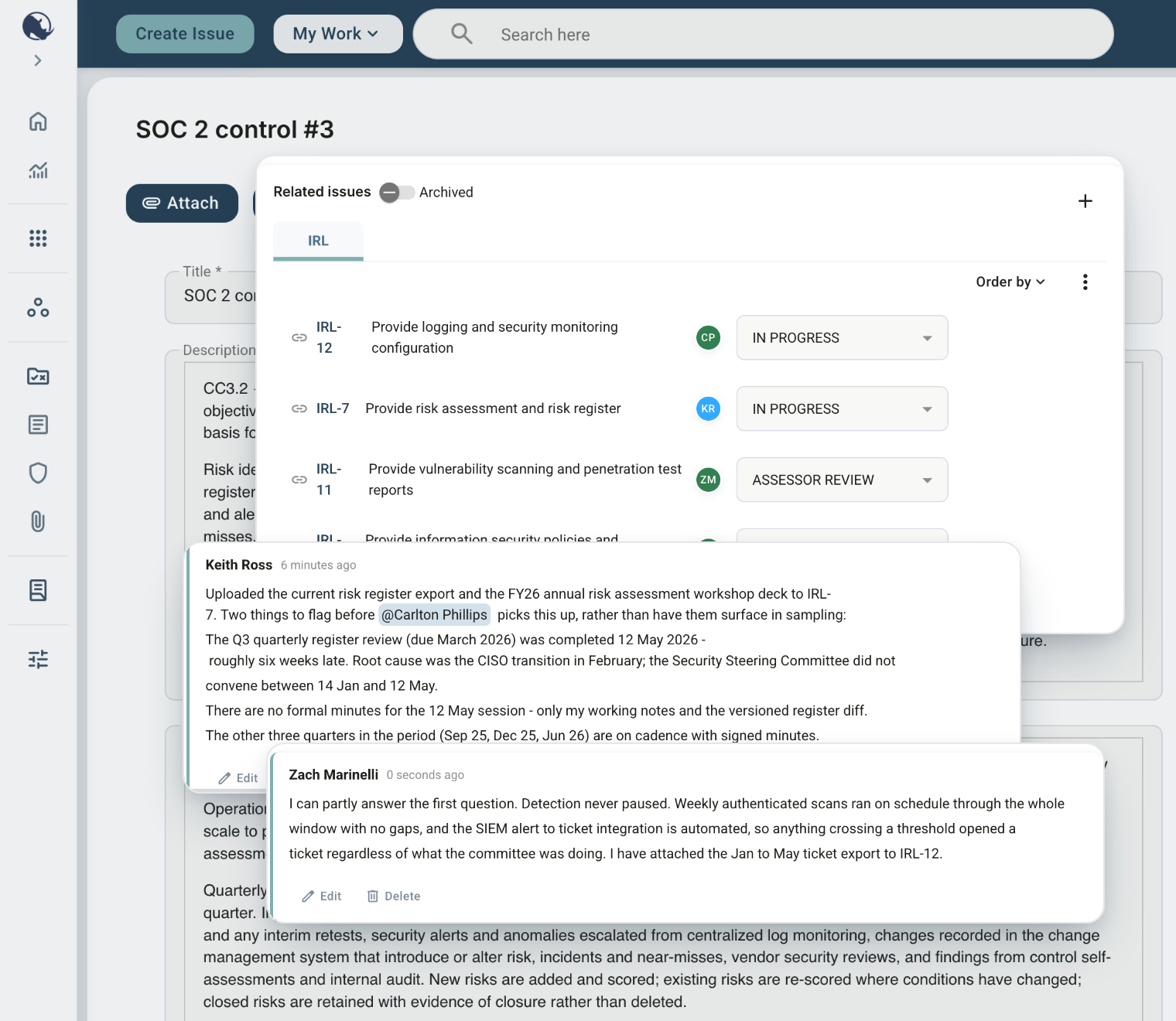The width and height of the screenshot is (1176, 1021).
Task: Click the KR assignee avatar
Action: [x=708, y=409]
